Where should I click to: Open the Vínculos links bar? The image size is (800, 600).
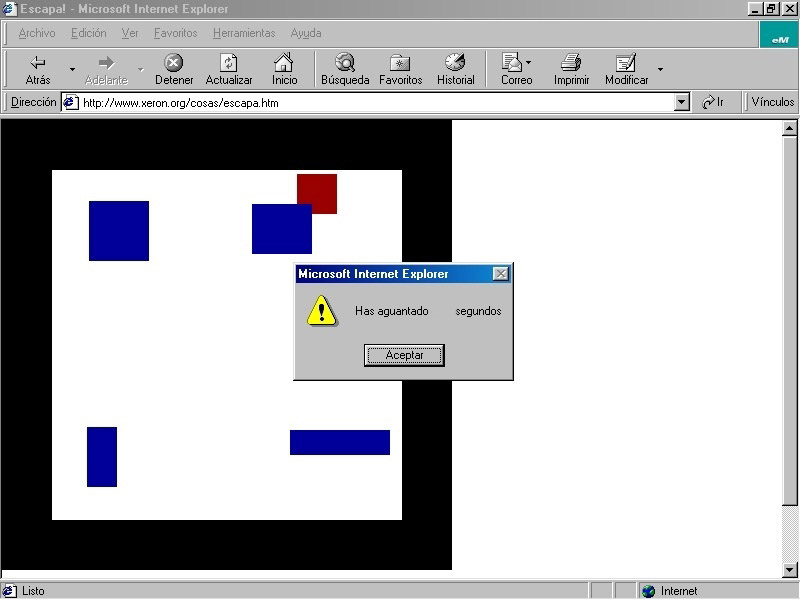pyautogui.click(x=772, y=102)
